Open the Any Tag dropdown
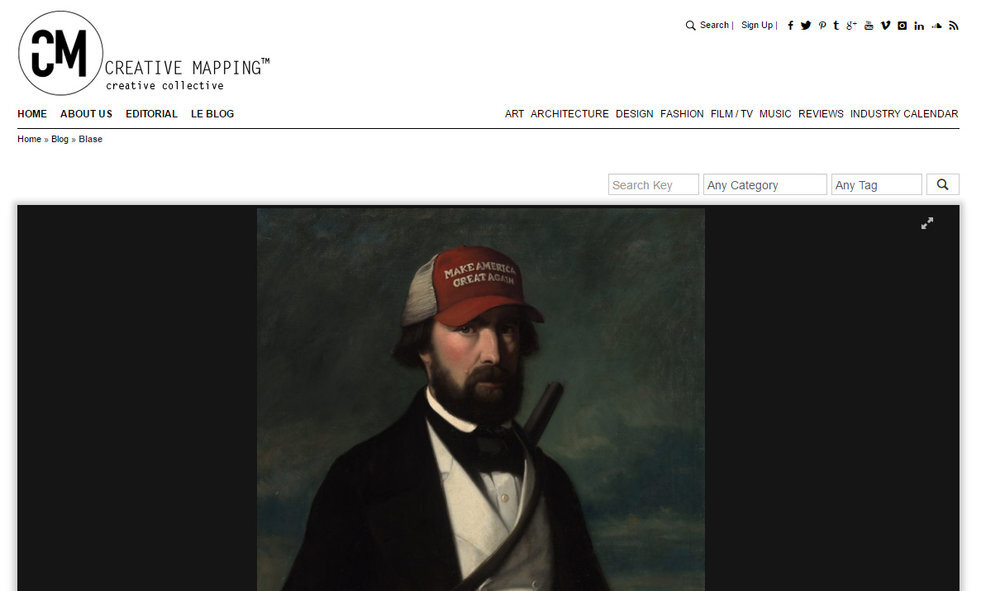Viewport: 1000px width, 591px height. (876, 185)
